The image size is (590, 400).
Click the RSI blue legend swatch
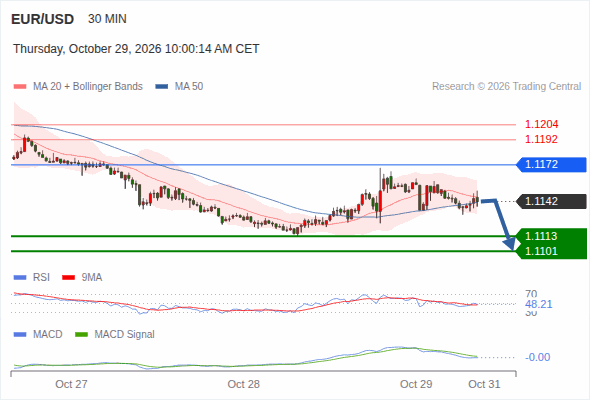20,278
